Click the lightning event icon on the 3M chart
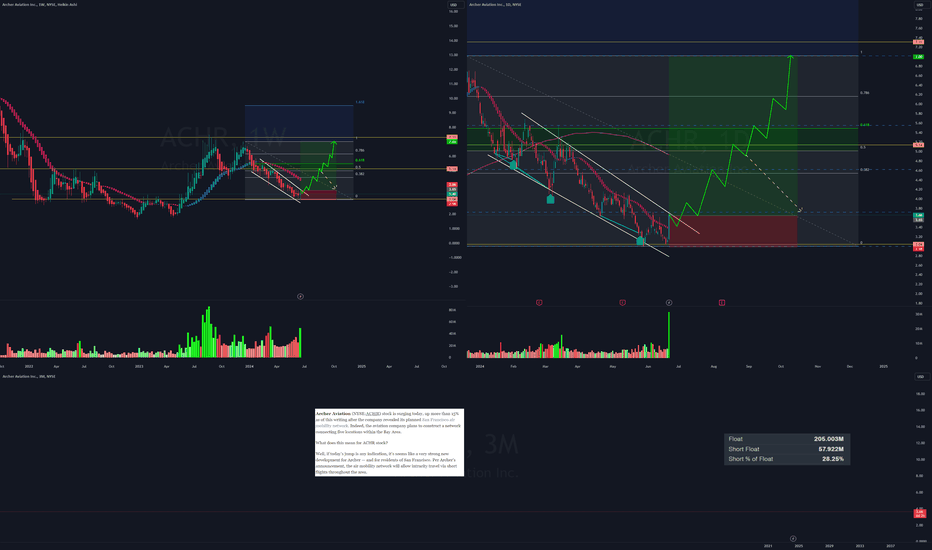The image size is (932, 550). point(793,539)
